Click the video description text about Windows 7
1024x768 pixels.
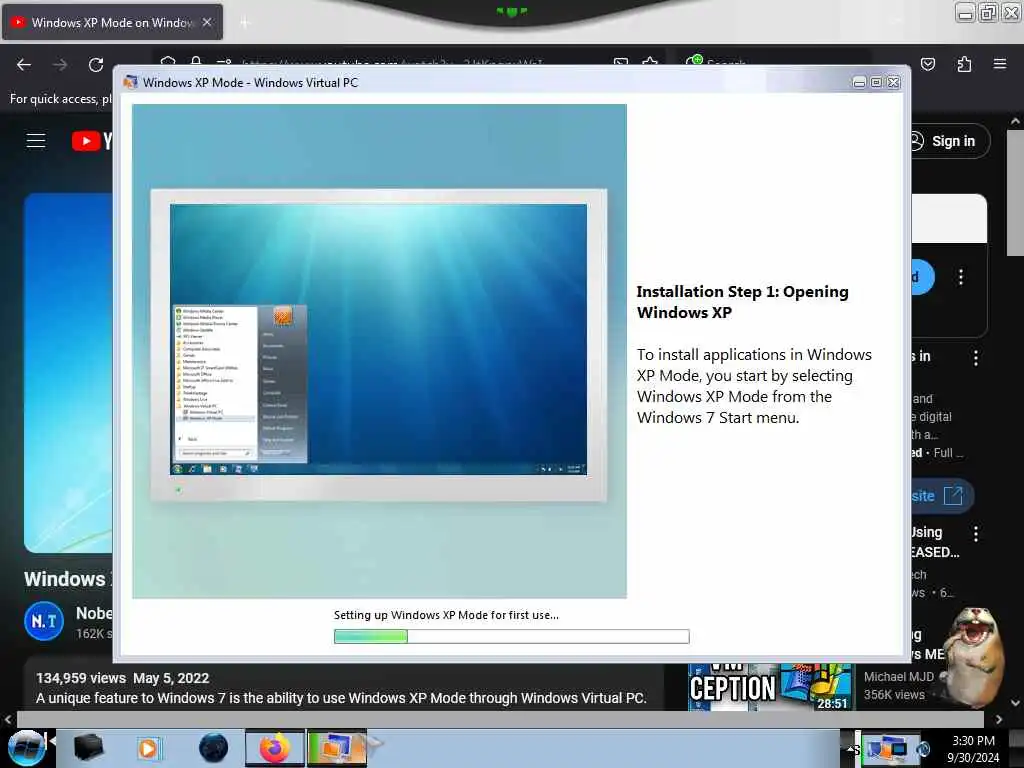coord(341,698)
